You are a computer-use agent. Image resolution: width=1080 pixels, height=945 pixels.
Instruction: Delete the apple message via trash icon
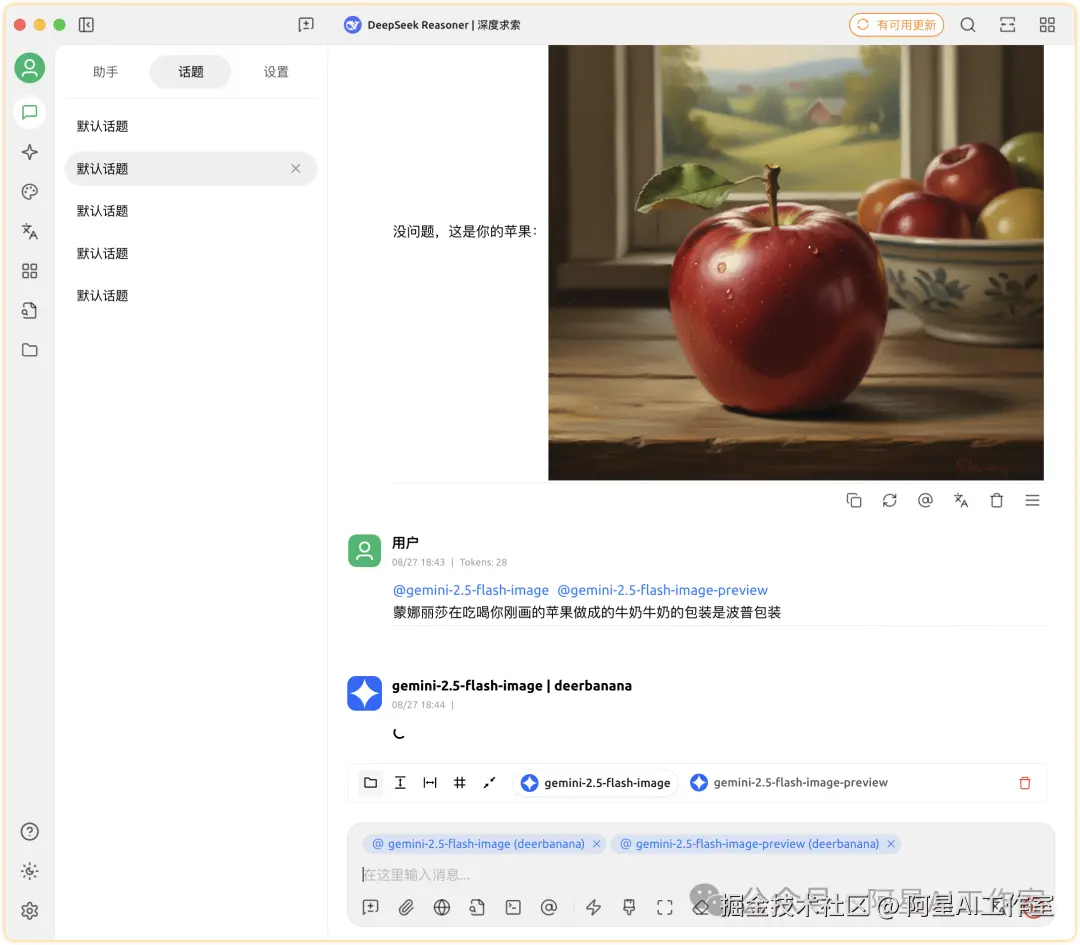tap(997, 501)
